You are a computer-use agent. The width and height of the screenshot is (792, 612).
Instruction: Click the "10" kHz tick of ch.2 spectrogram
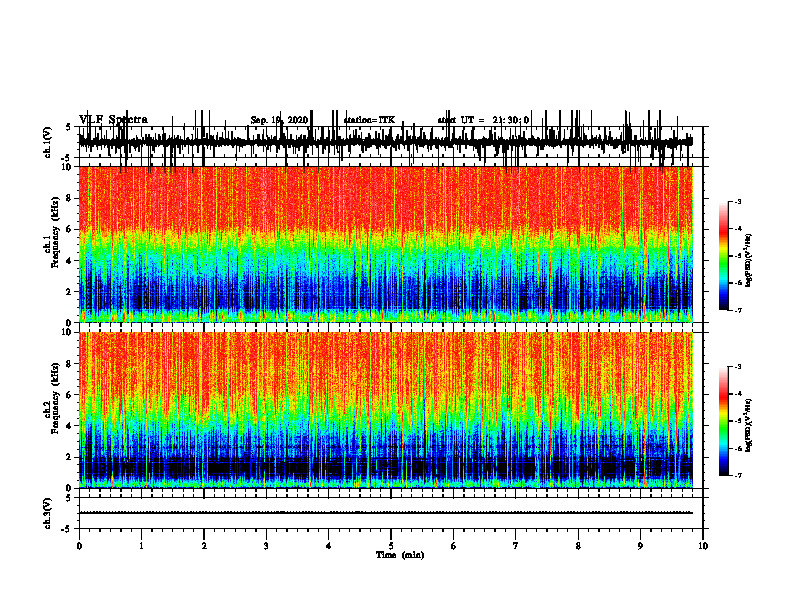[67, 332]
